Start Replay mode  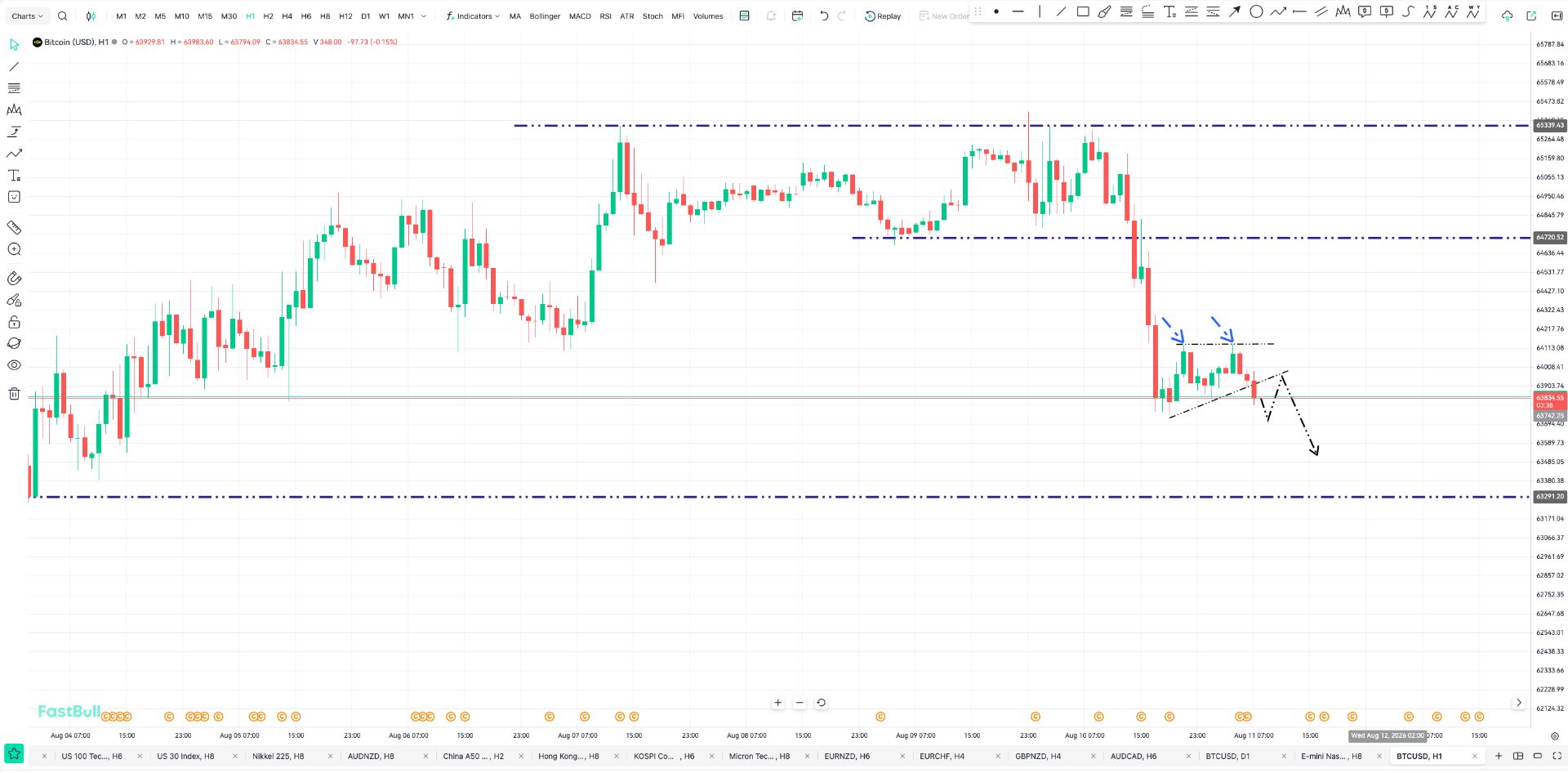pos(883,16)
